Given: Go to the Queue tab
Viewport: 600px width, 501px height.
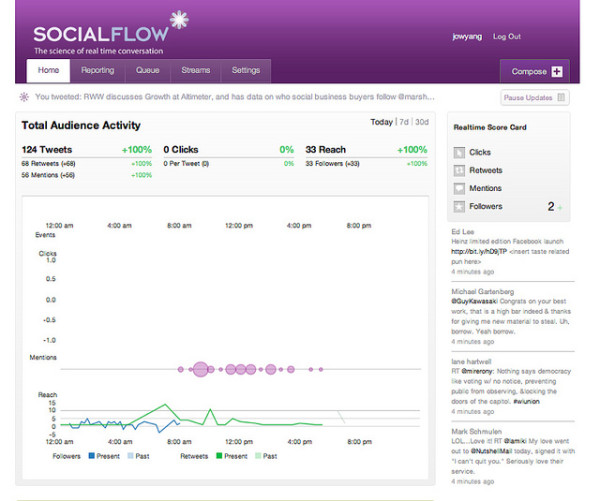Looking at the screenshot, I should click(x=147, y=71).
